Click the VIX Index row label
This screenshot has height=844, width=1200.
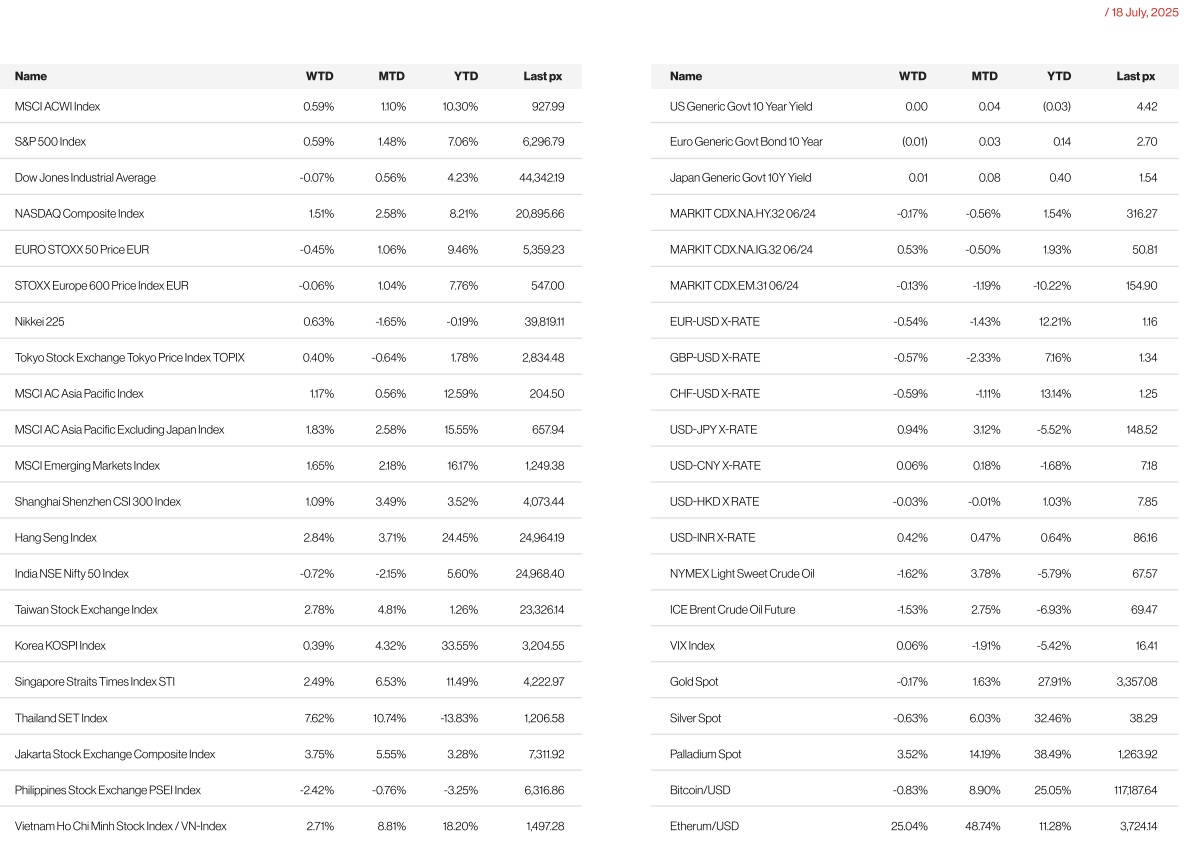point(692,646)
